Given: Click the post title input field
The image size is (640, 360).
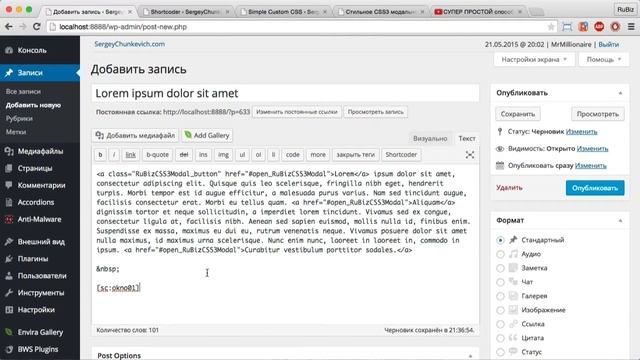Looking at the screenshot, I should pos(285,93).
